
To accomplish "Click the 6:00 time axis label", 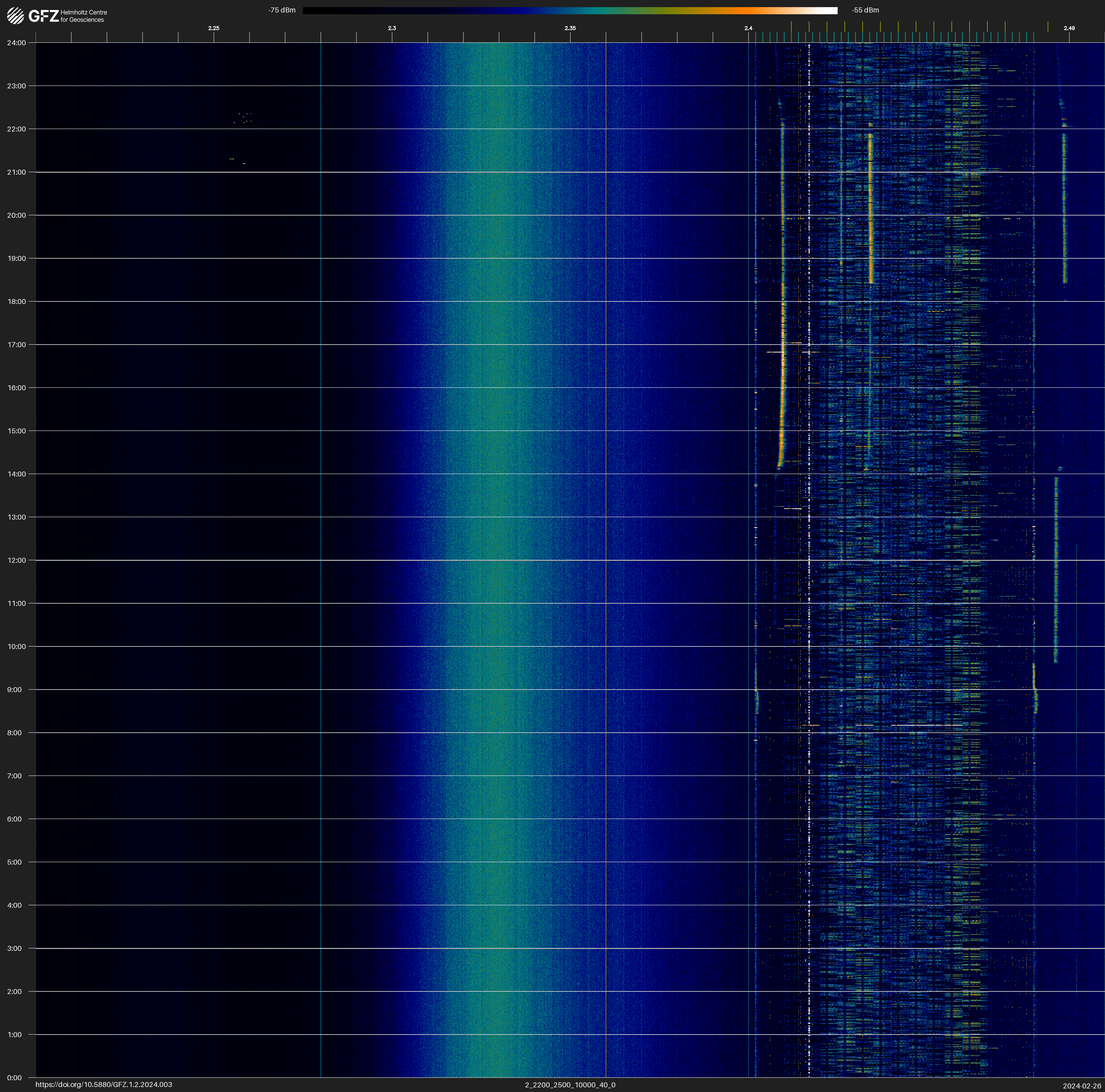I will pos(14,819).
